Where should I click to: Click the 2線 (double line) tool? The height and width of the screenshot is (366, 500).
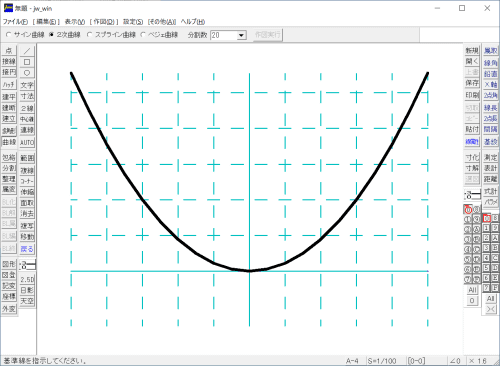click(27, 108)
